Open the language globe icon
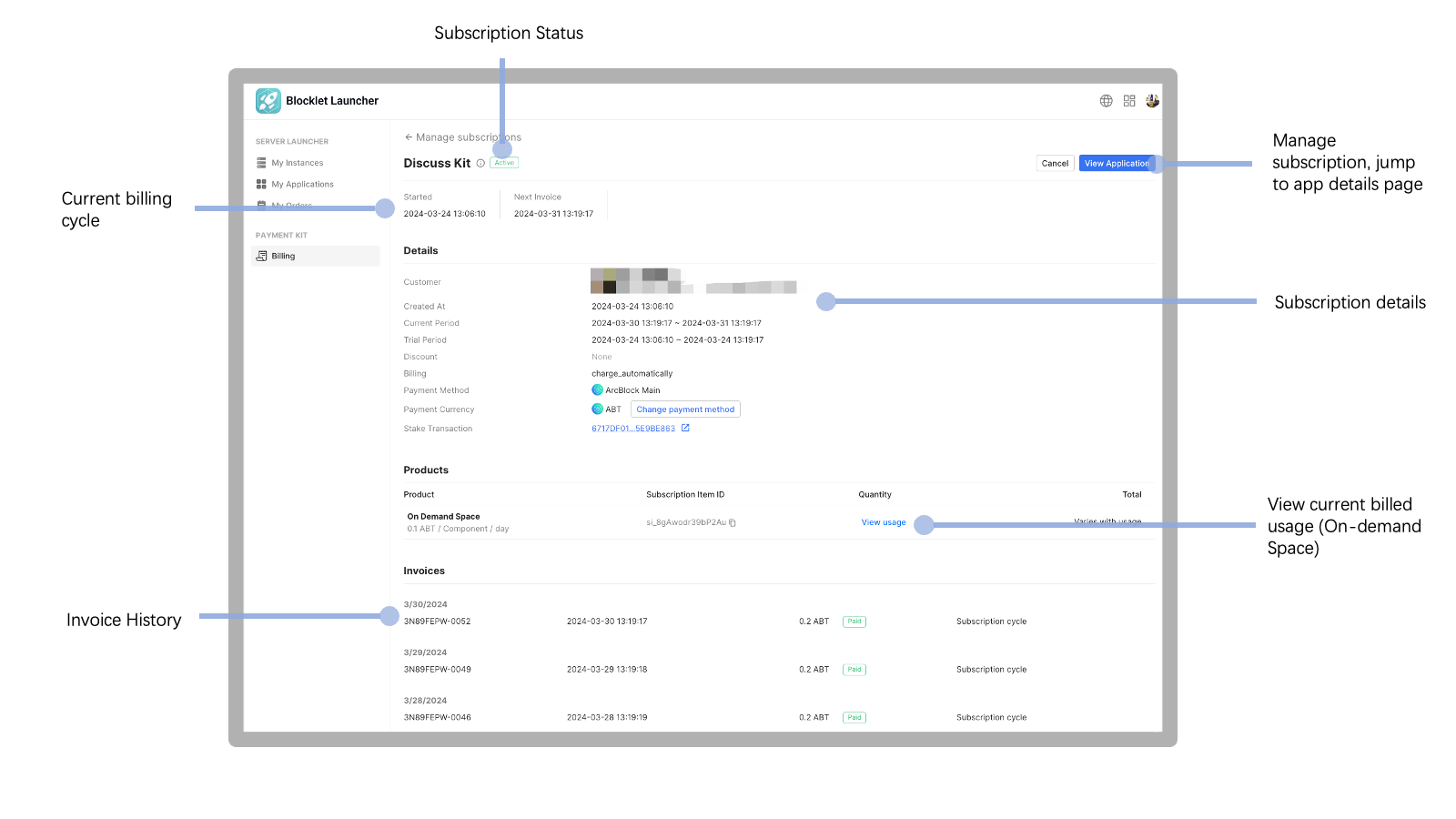The image size is (1456, 819). (1106, 101)
